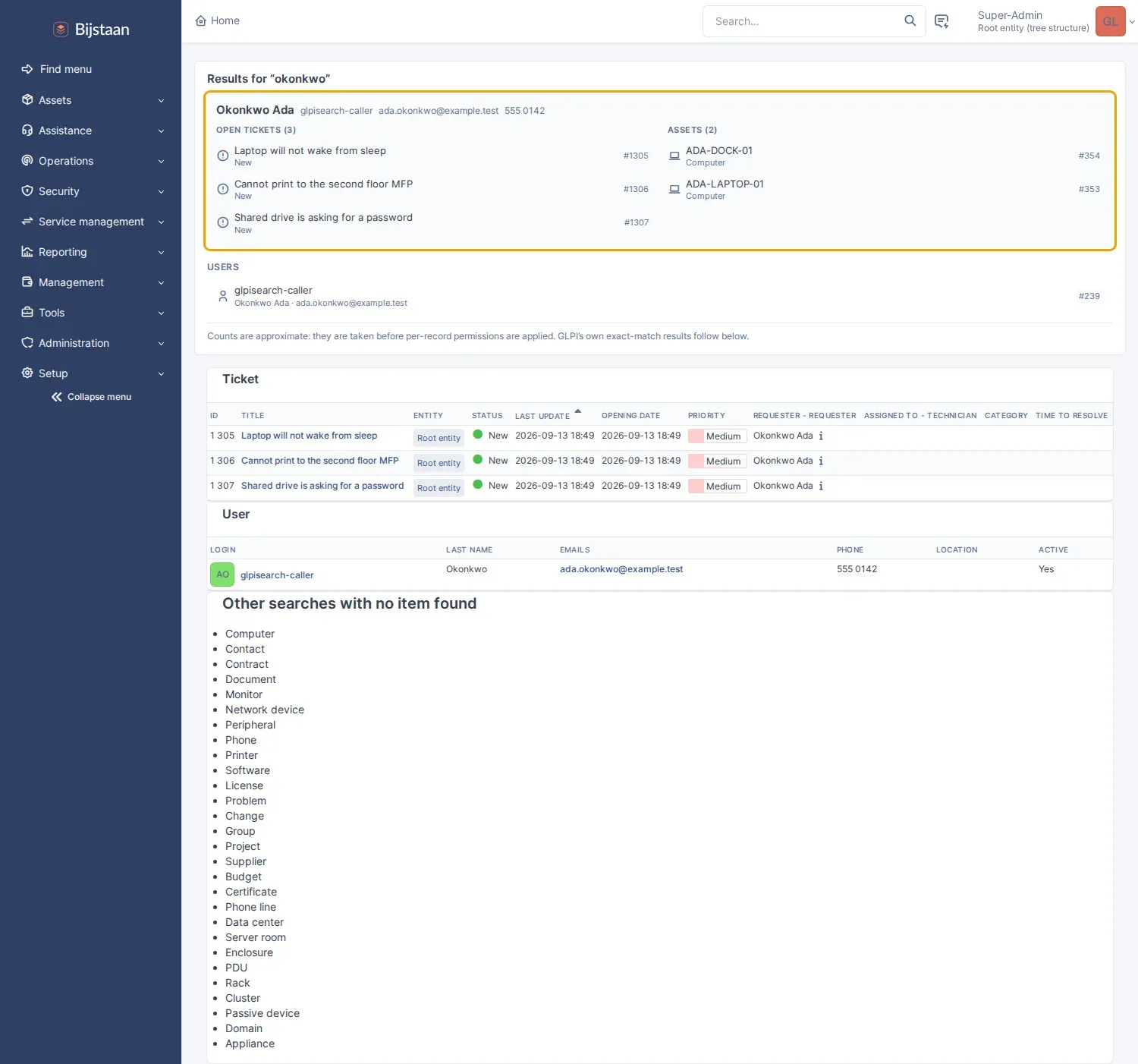Click the GL user avatar
This screenshot has width=1138, height=1064.
click(x=1110, y=21)
